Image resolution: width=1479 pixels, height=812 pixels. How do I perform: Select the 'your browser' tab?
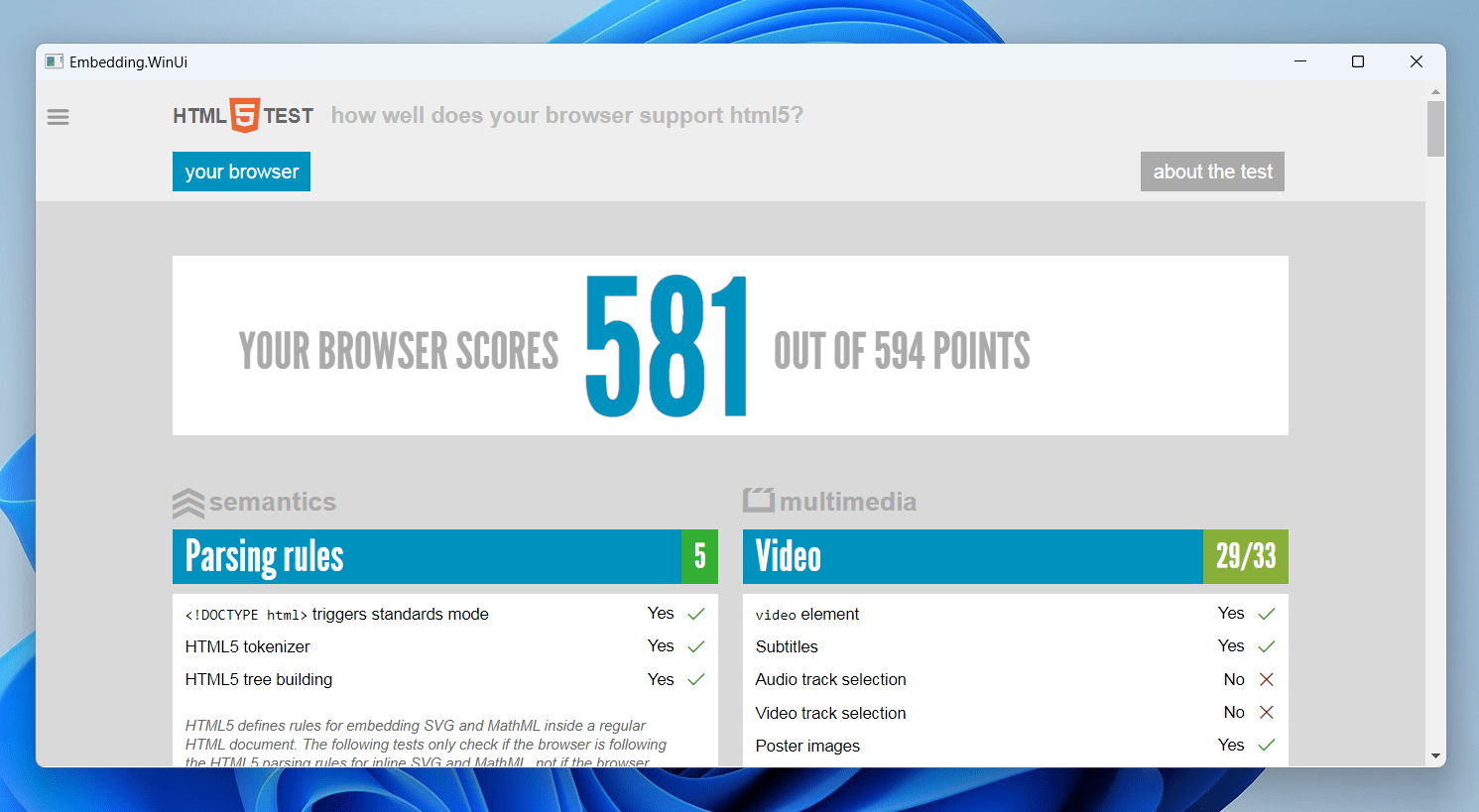(x=241, y=172)
